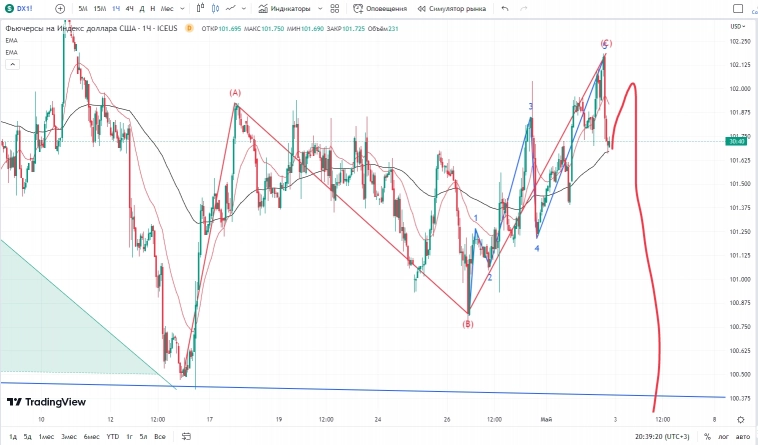Select the 15M timeframe
Viewport: 758px width, 445px height.
100,9
